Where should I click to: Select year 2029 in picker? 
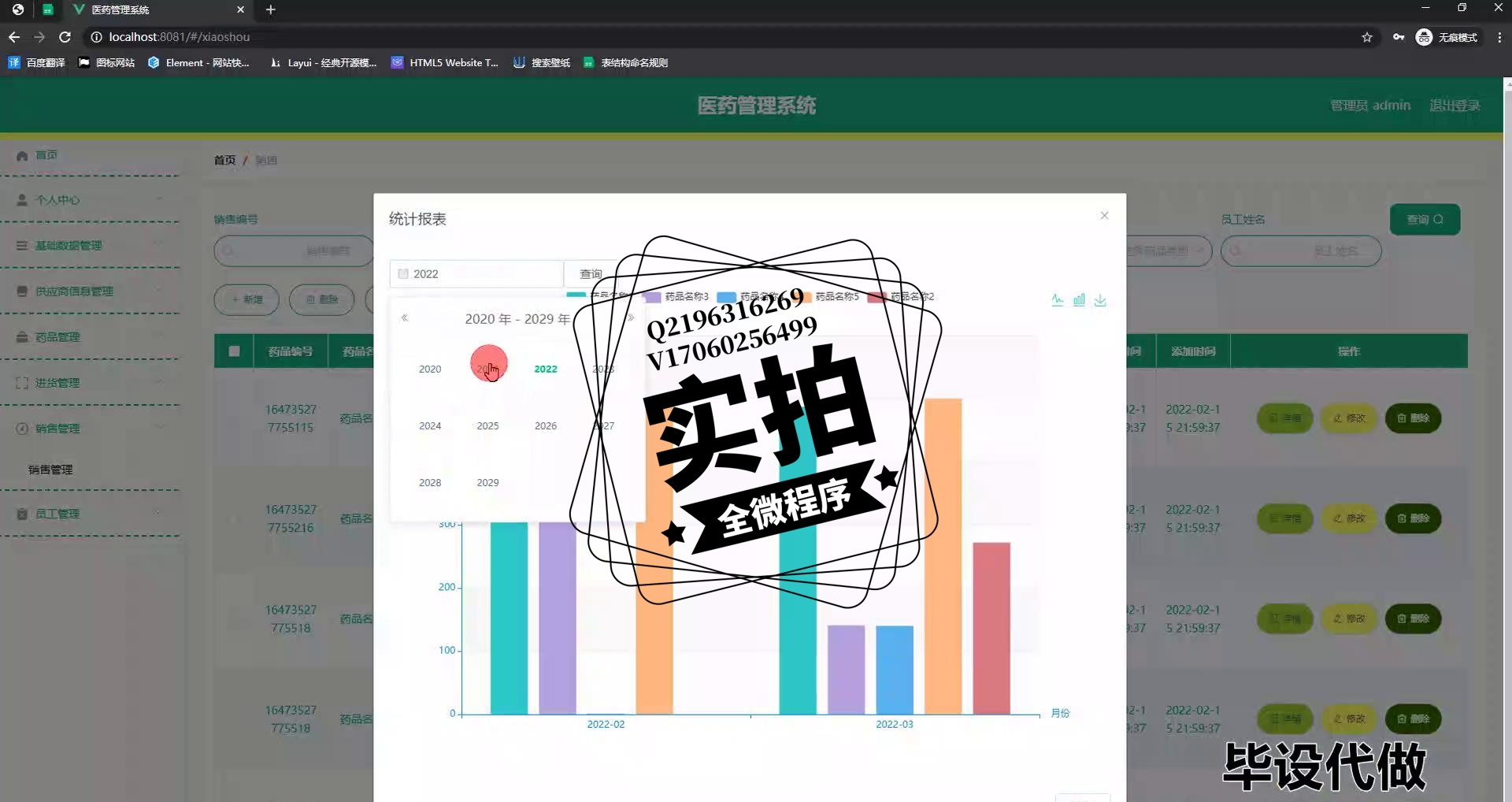pos(487,482)
